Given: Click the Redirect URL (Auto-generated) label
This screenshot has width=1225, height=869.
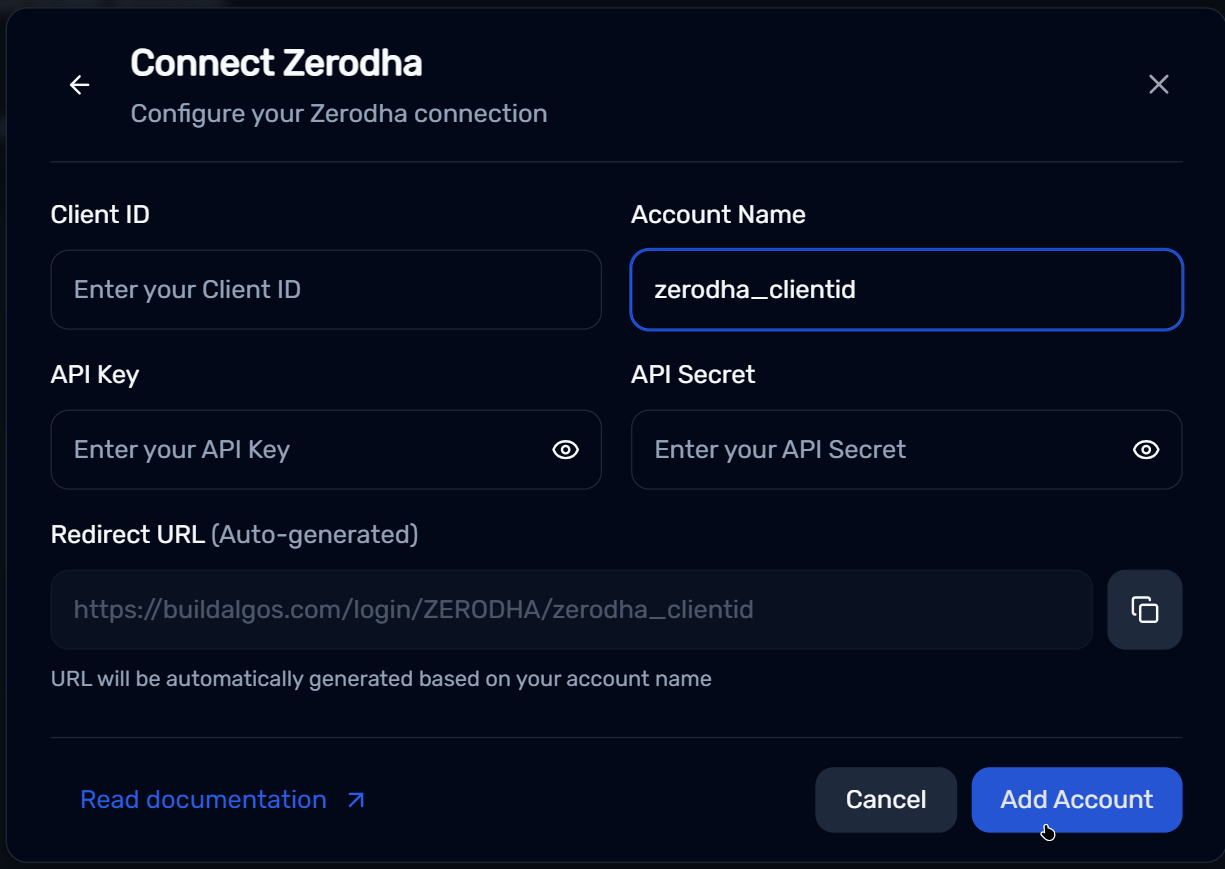Looking at the screenshot, I should point(234,535).
